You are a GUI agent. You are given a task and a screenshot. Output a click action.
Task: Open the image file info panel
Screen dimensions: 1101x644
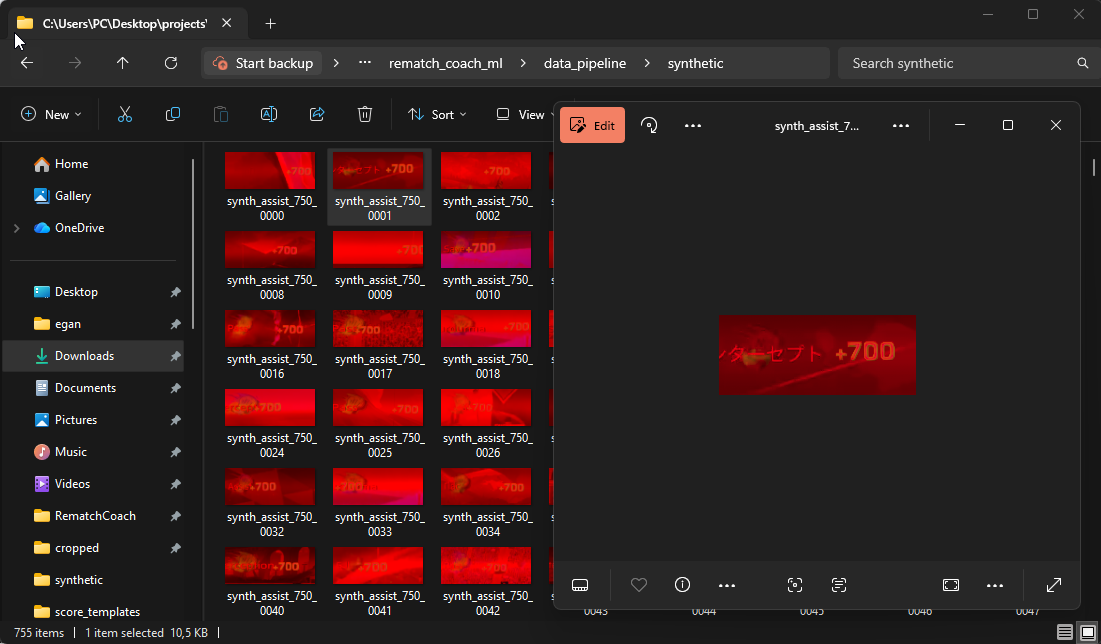click(x=683, y=585)
